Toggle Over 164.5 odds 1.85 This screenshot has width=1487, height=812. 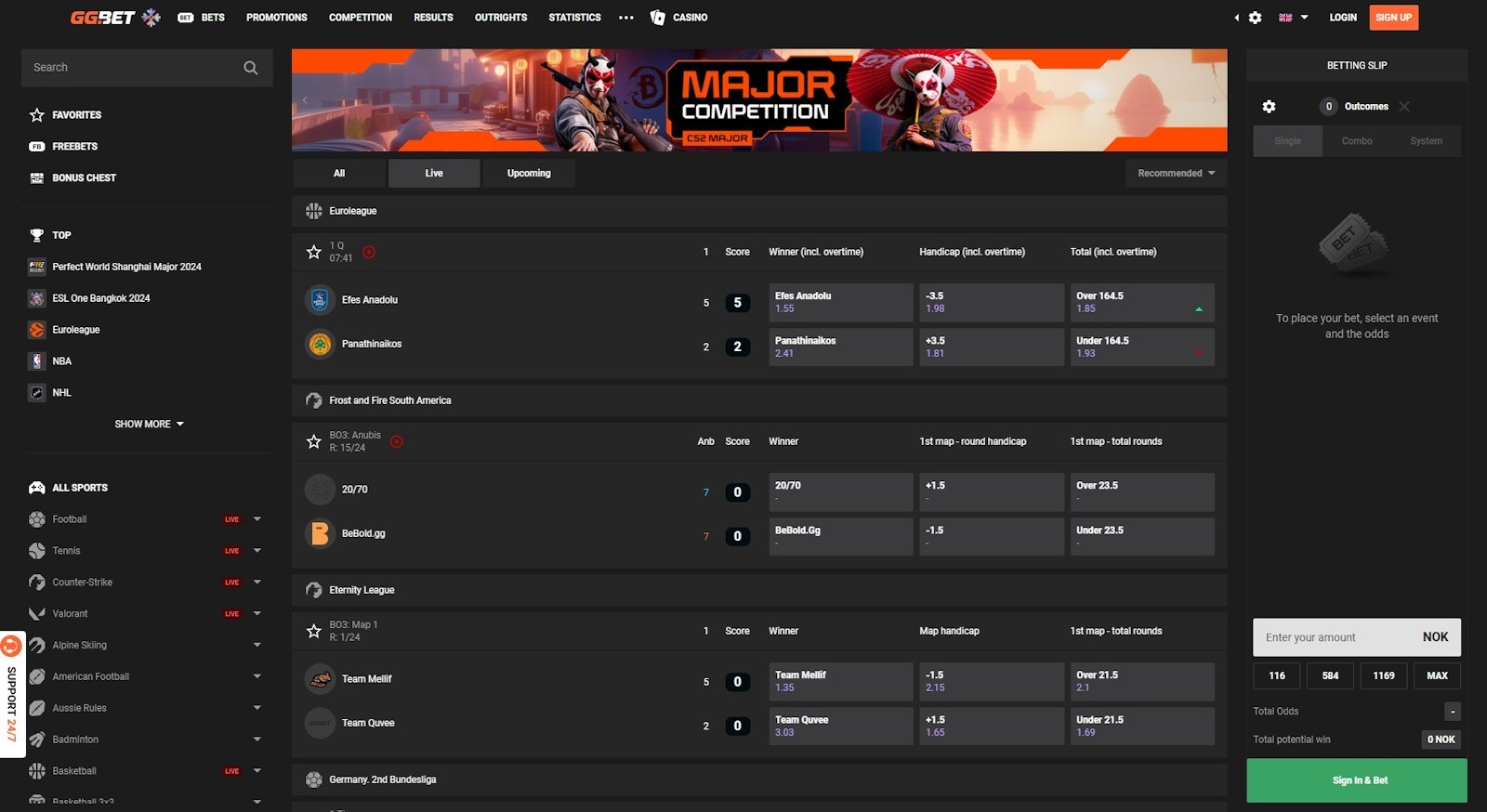tap(1142, 303)
